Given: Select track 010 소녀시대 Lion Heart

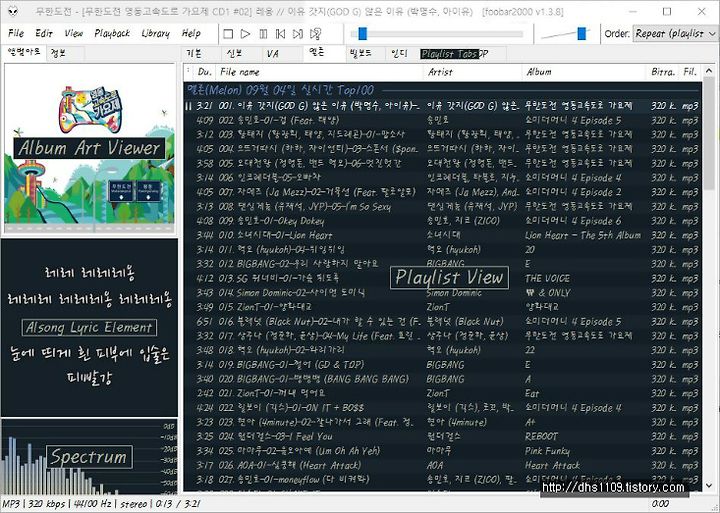Looking at the screenshot, I should 443,235.
